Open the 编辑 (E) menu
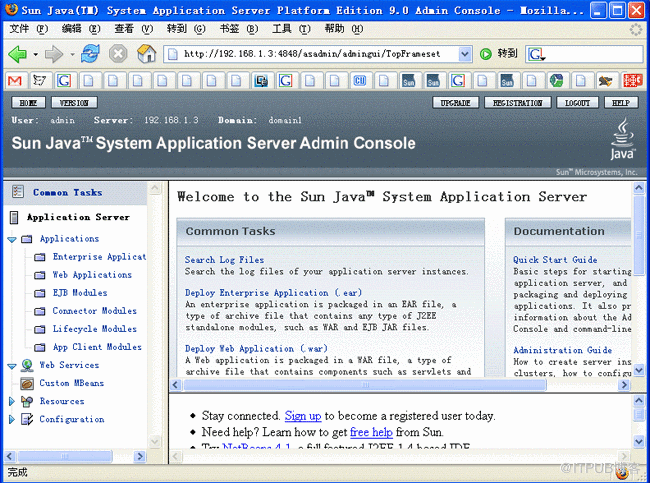This screenshot has height=483, width=650. tap(81, 29)
